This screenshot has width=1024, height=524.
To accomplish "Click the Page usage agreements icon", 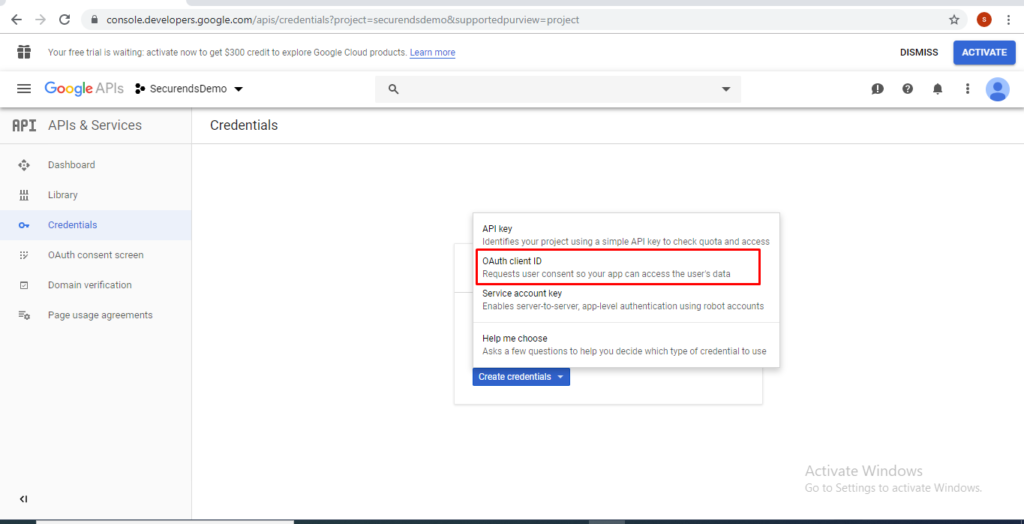I will click(x=24, y=315).
